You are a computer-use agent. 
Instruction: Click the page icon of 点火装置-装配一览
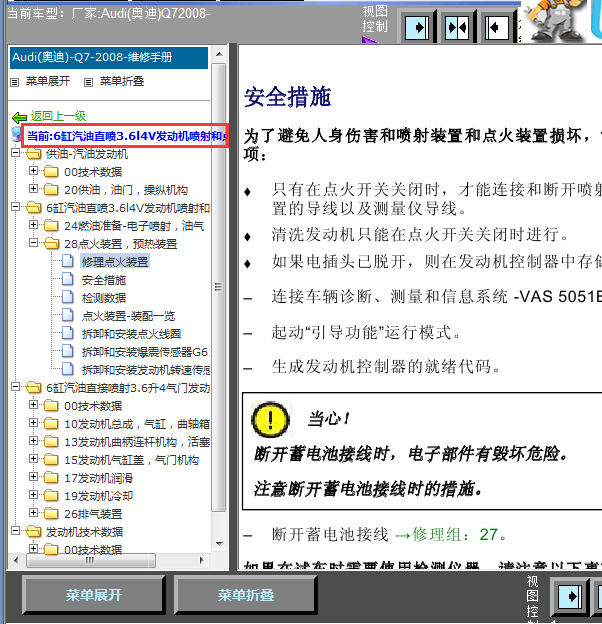pyautogui.click(x=68, y=315)
